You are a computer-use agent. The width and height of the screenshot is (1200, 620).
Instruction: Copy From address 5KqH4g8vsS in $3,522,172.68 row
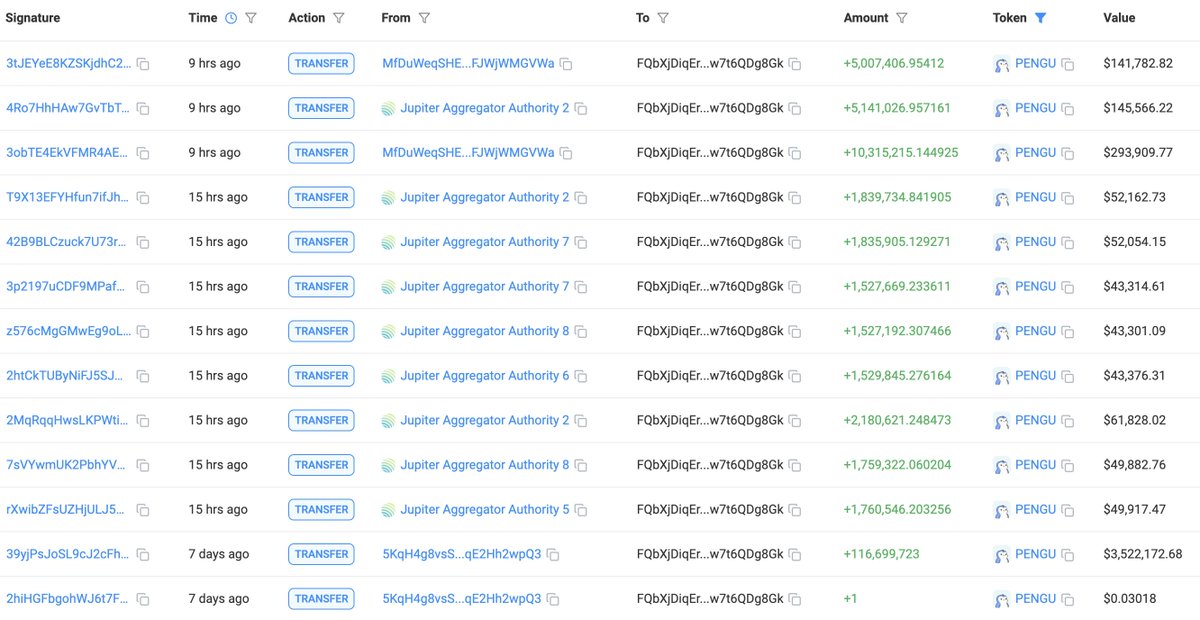pyautogui.click(x=553, y=554)
